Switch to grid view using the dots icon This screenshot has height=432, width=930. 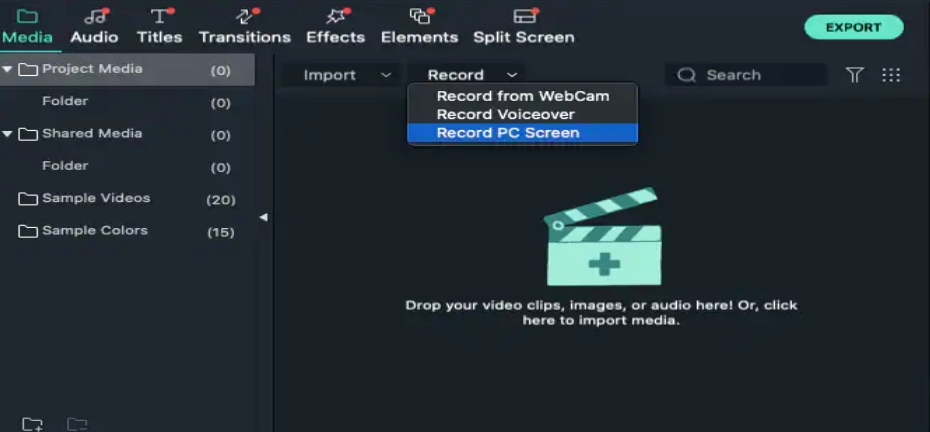891,75
